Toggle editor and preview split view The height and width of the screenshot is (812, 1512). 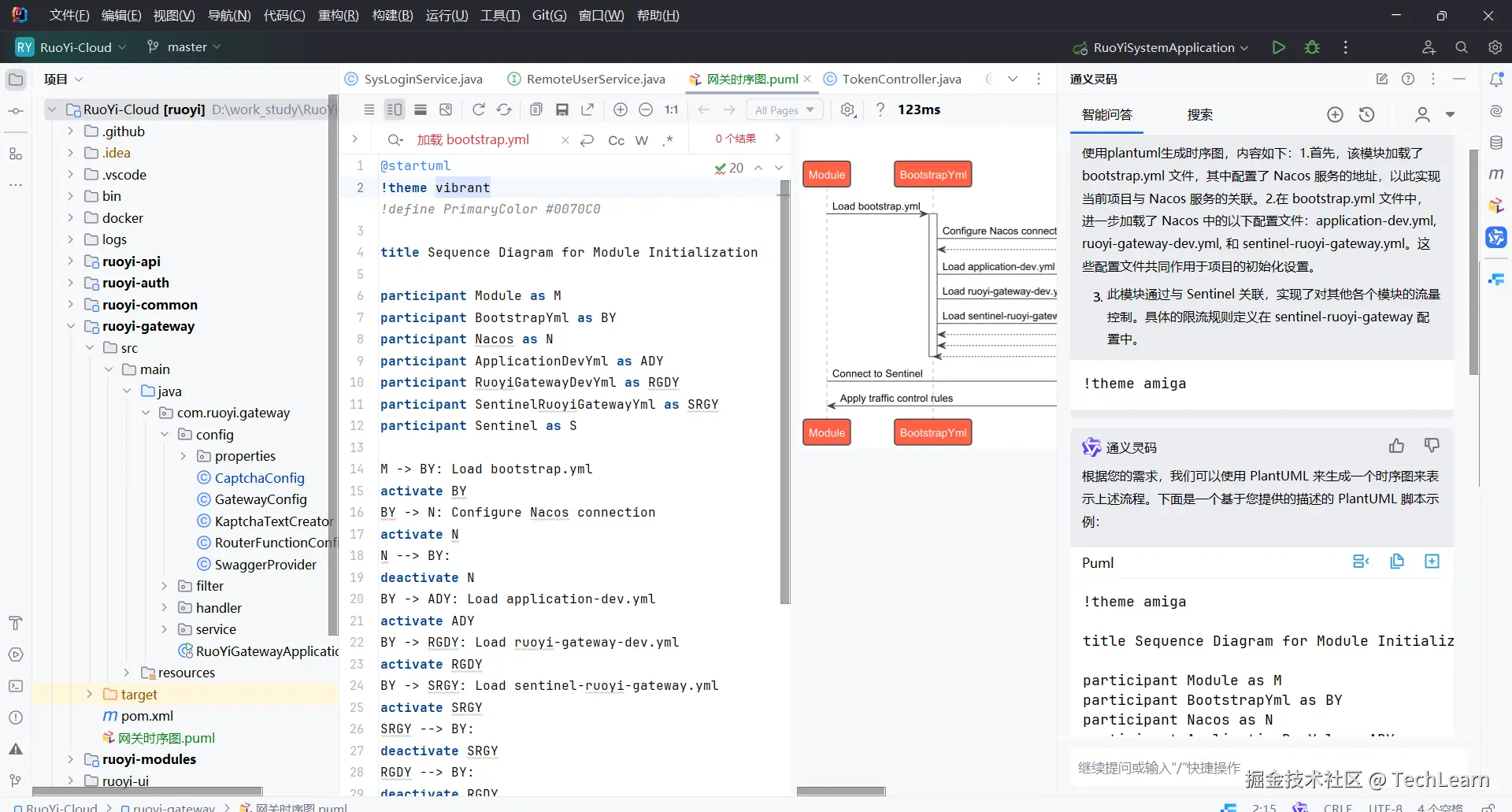395,109
